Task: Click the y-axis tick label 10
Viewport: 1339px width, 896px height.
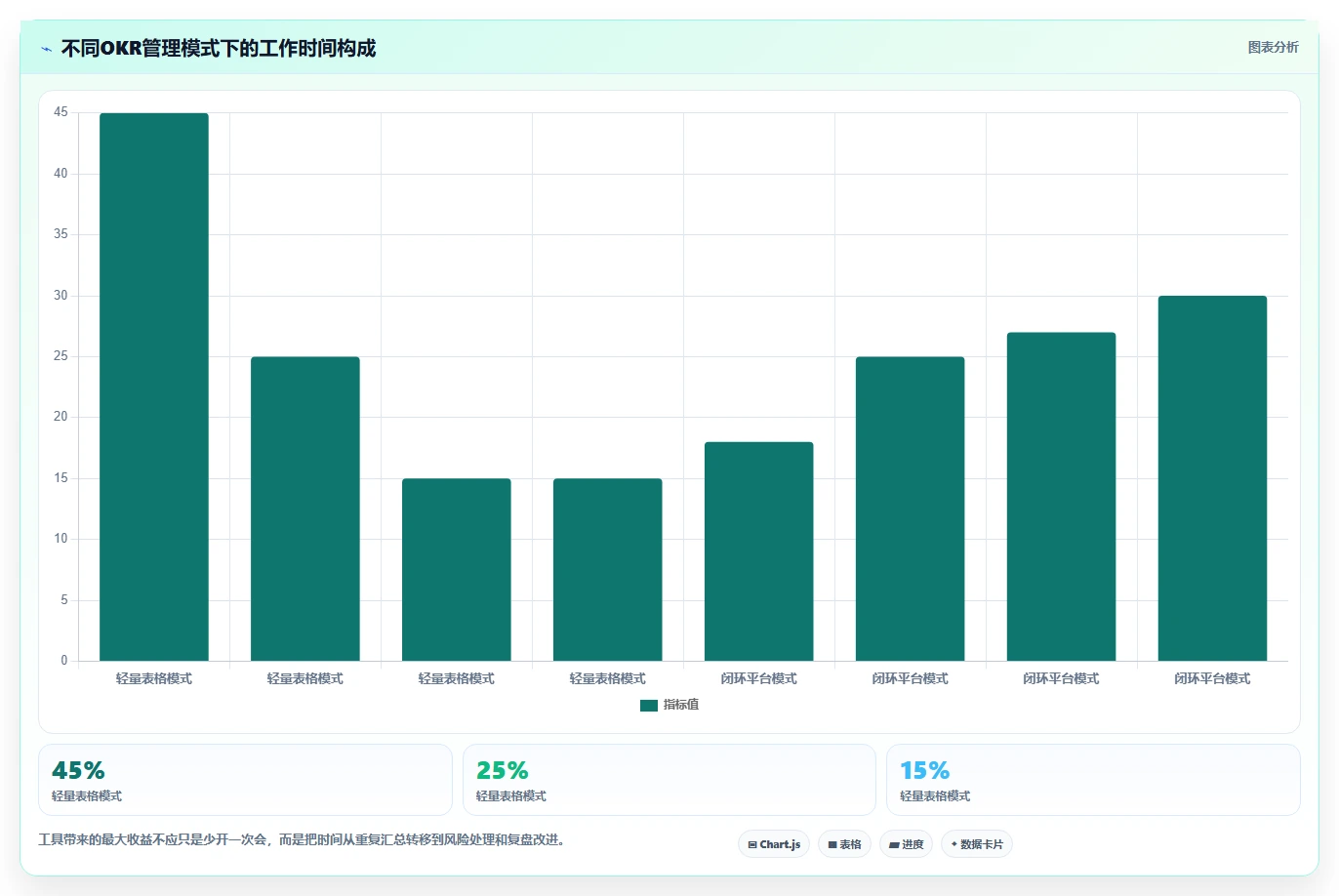Action: tap(61, 539)
